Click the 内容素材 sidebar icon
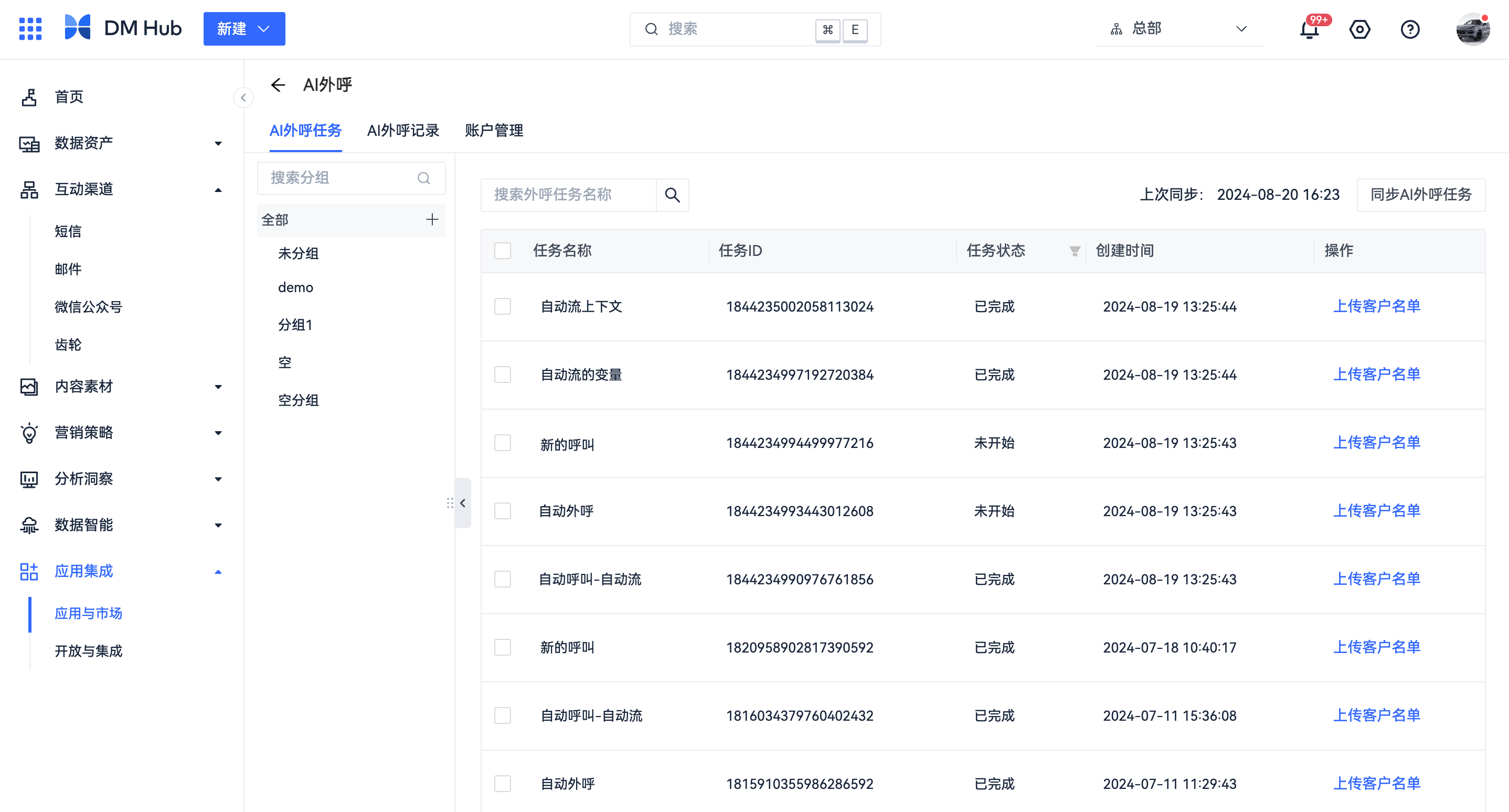This screenshot has height=812, width=1509. coord(29,387)
